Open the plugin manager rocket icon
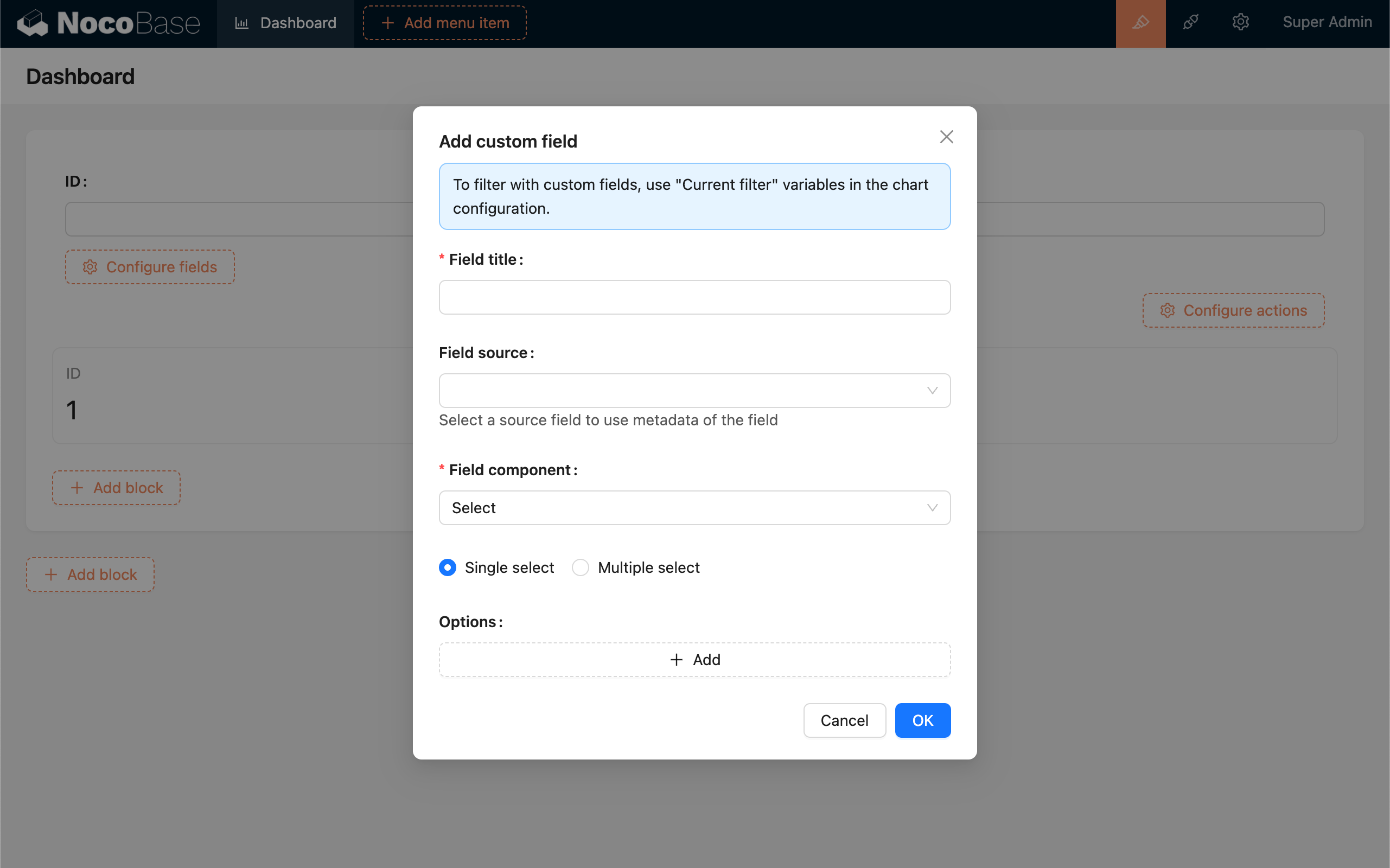Viewport: 1390px width, 868px height. click(1190, 23)
